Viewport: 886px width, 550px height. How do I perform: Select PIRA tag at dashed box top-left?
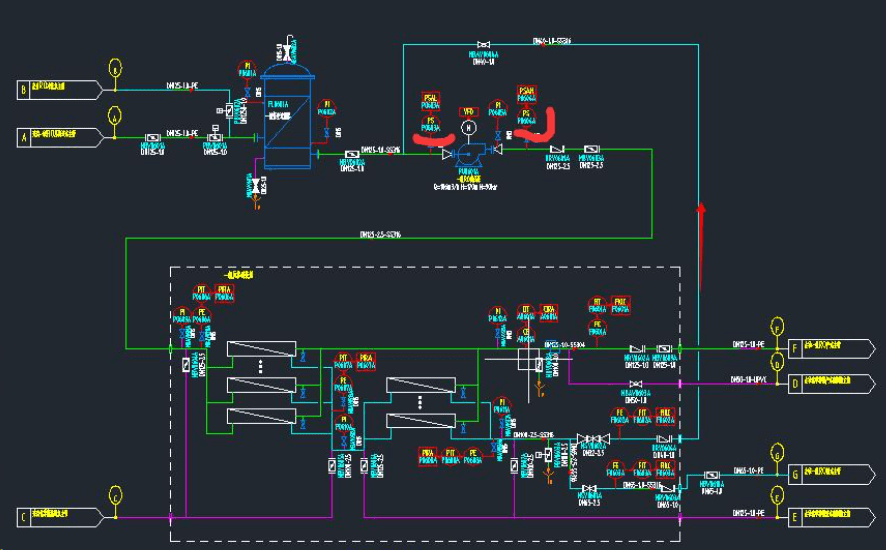[225, 294]
